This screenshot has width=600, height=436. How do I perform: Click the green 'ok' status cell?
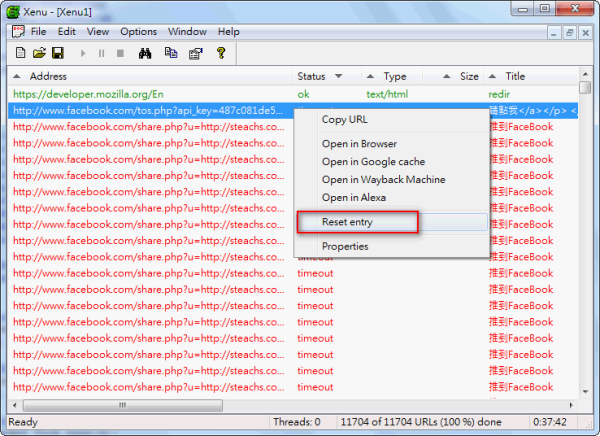click(x=303, y=94)
